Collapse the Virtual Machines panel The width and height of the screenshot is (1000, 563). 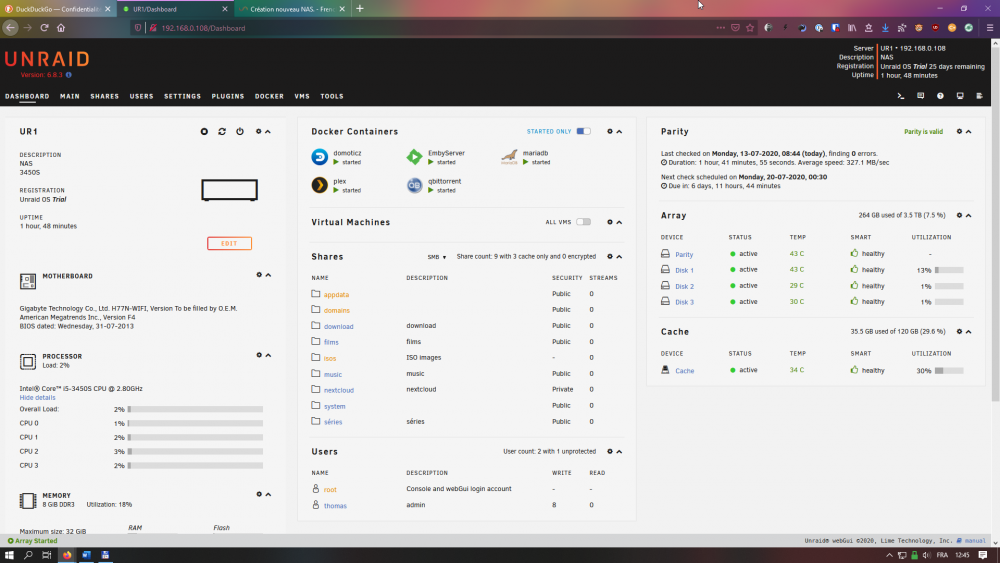point(619,223)
